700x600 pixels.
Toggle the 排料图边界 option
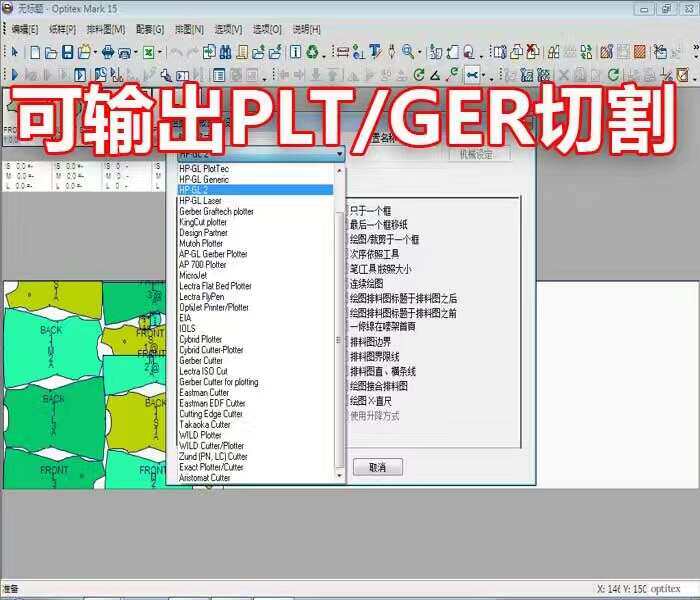tap(370, 342)
